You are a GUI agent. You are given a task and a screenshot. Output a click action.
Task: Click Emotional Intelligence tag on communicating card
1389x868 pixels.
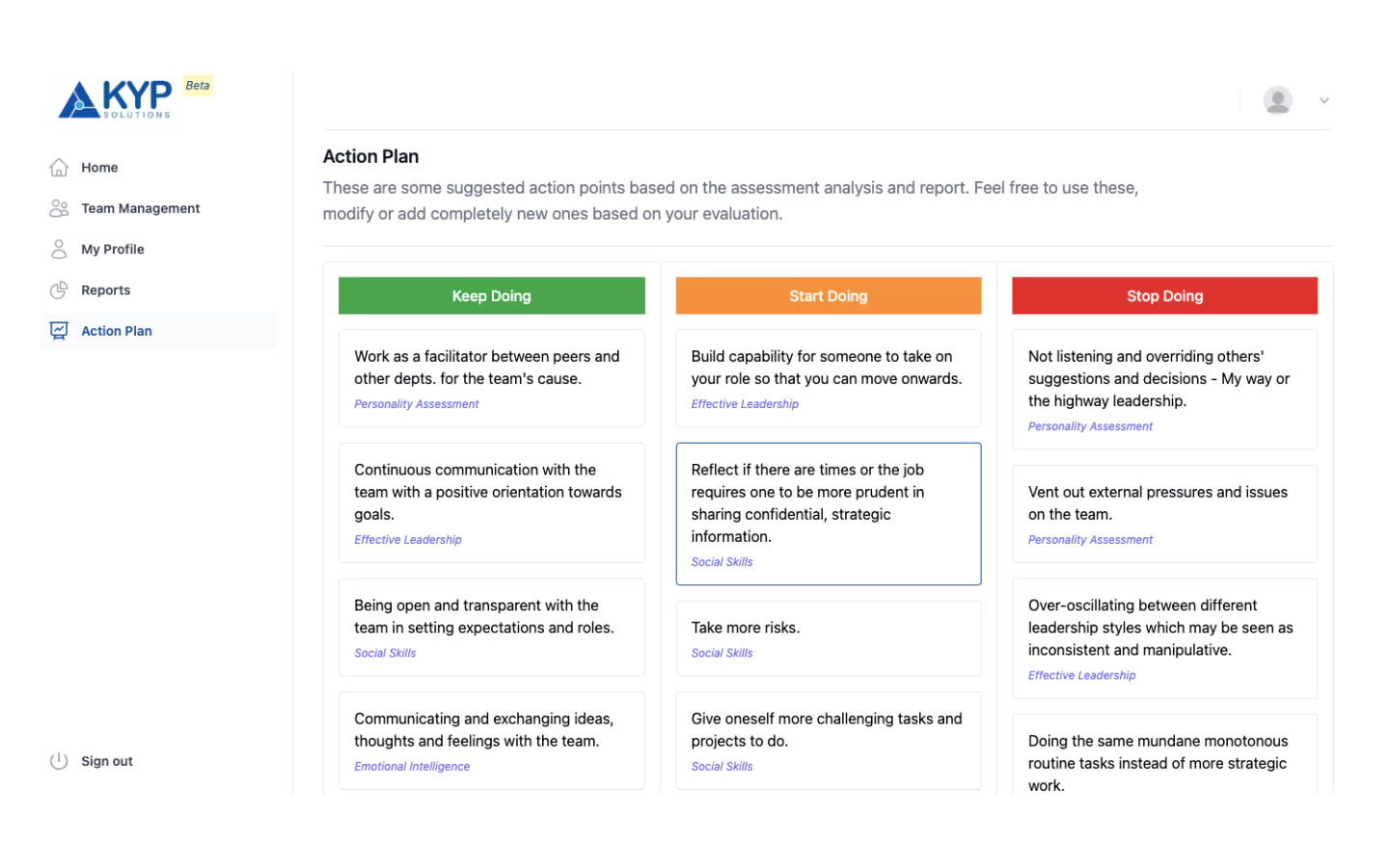point(412,767)
